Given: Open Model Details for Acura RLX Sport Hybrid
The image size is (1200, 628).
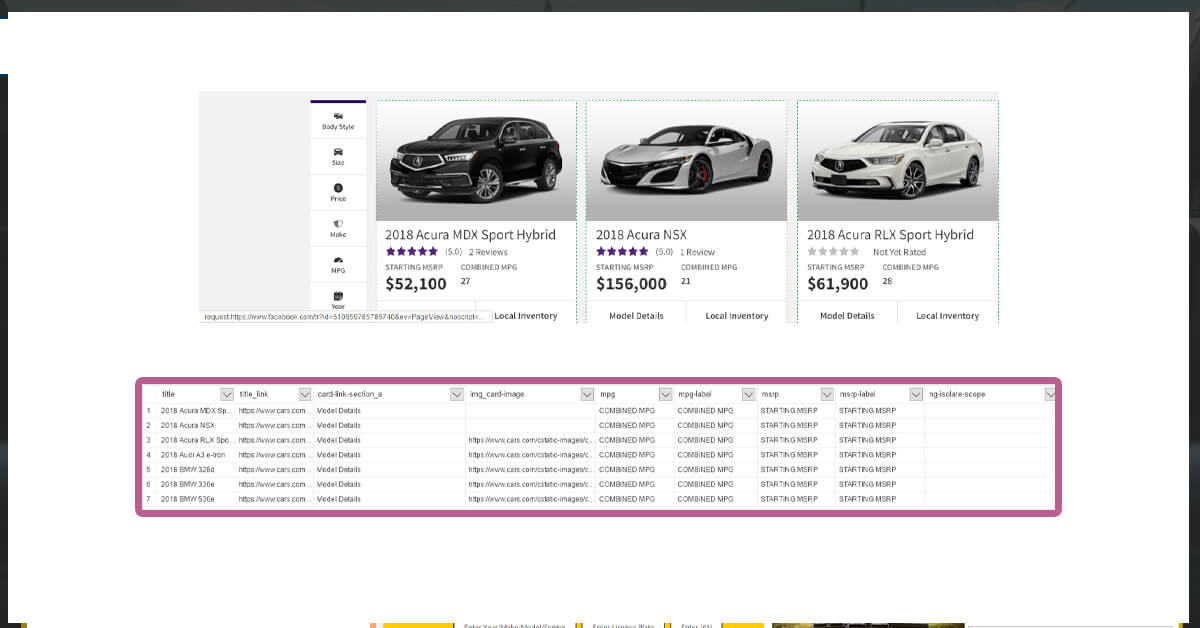Looking at the screenshot, I should [x=847, y=316].
